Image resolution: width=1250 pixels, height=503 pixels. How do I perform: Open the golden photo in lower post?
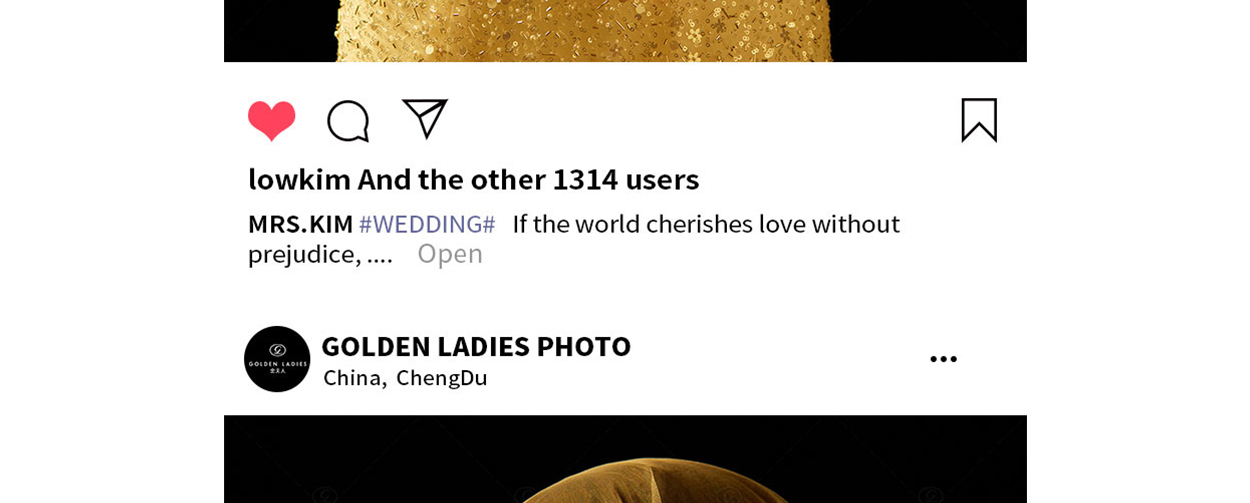tap(625, 459)
